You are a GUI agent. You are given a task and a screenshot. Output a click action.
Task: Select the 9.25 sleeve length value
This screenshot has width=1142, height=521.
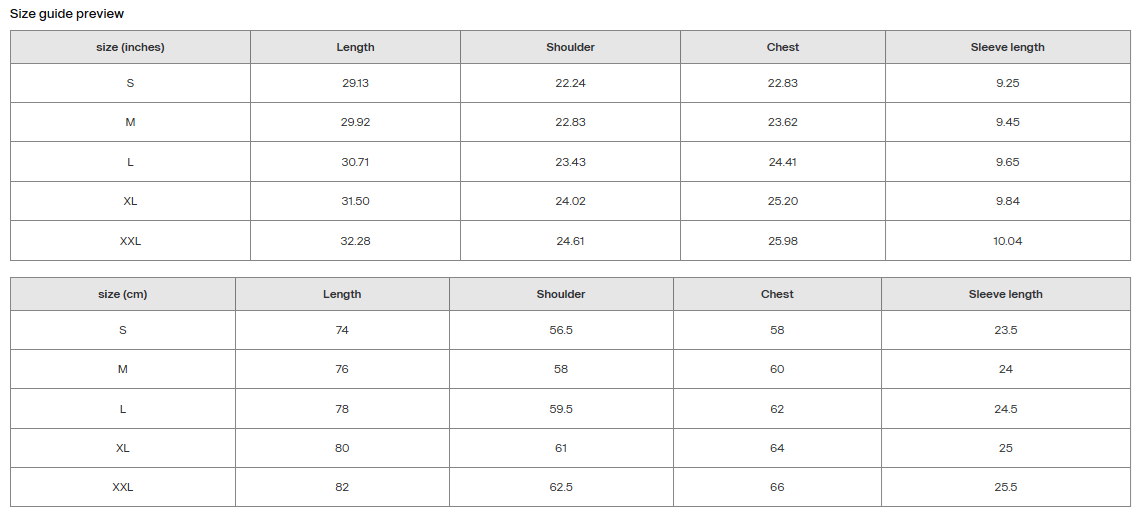pyautogui.click(x=1007, y=83)
